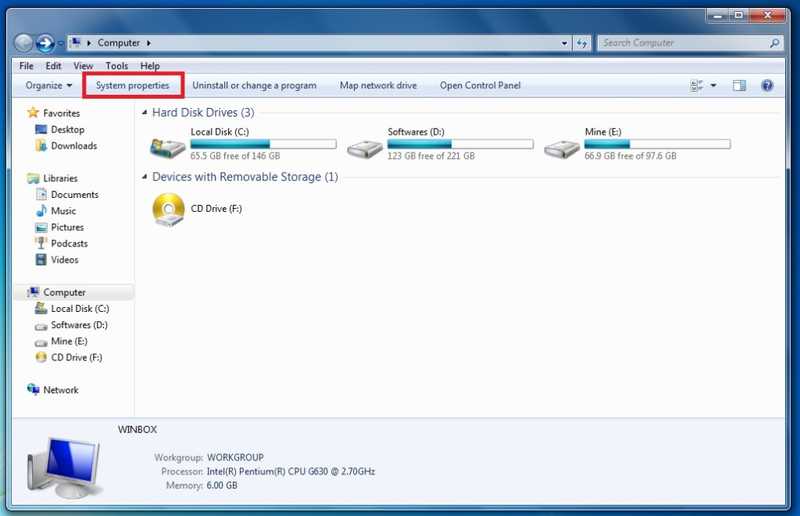Open the change view dropdown arrow

pos(713,86)
